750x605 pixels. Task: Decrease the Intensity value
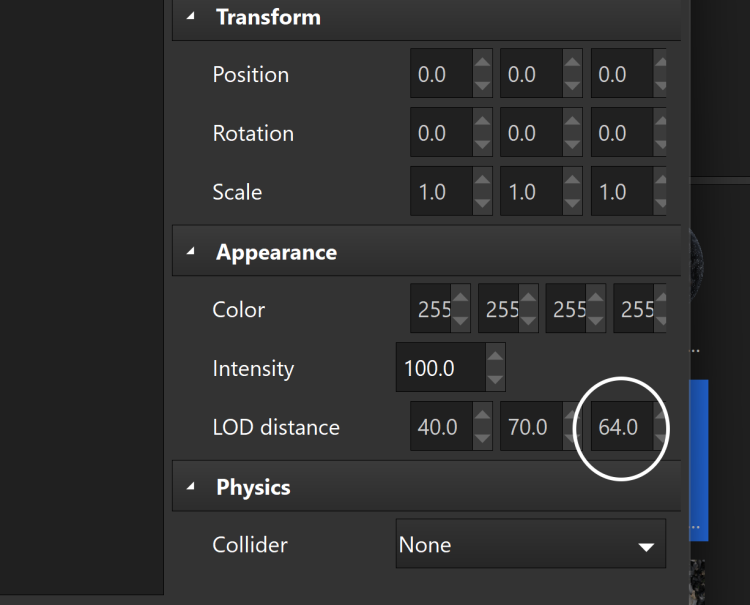click(495, 380)
